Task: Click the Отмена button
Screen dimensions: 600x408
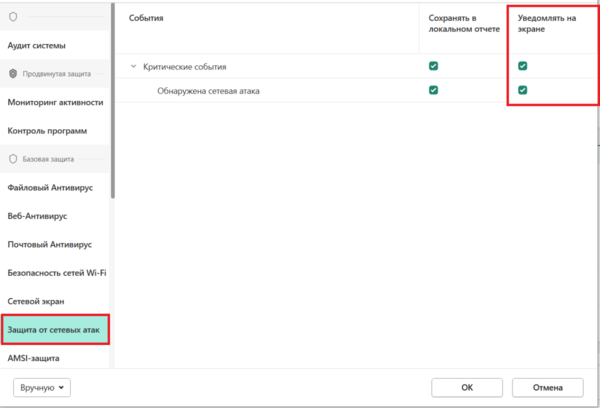Action: [548, 388]
